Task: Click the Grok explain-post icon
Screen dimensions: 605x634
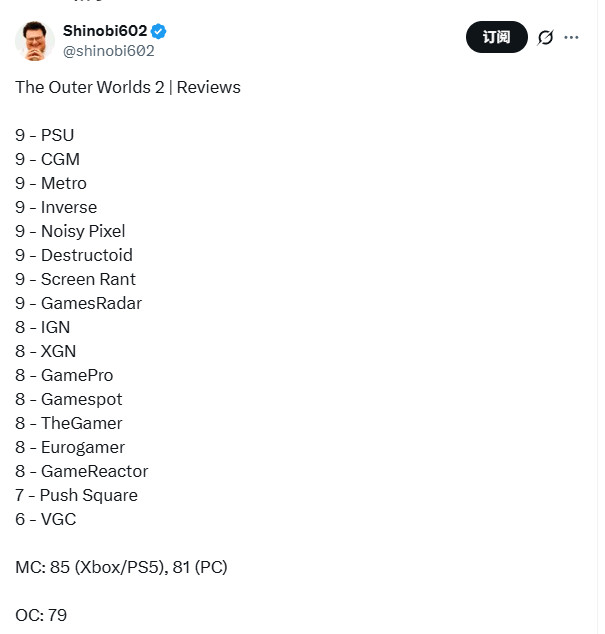Action: (x=545, y=38)
